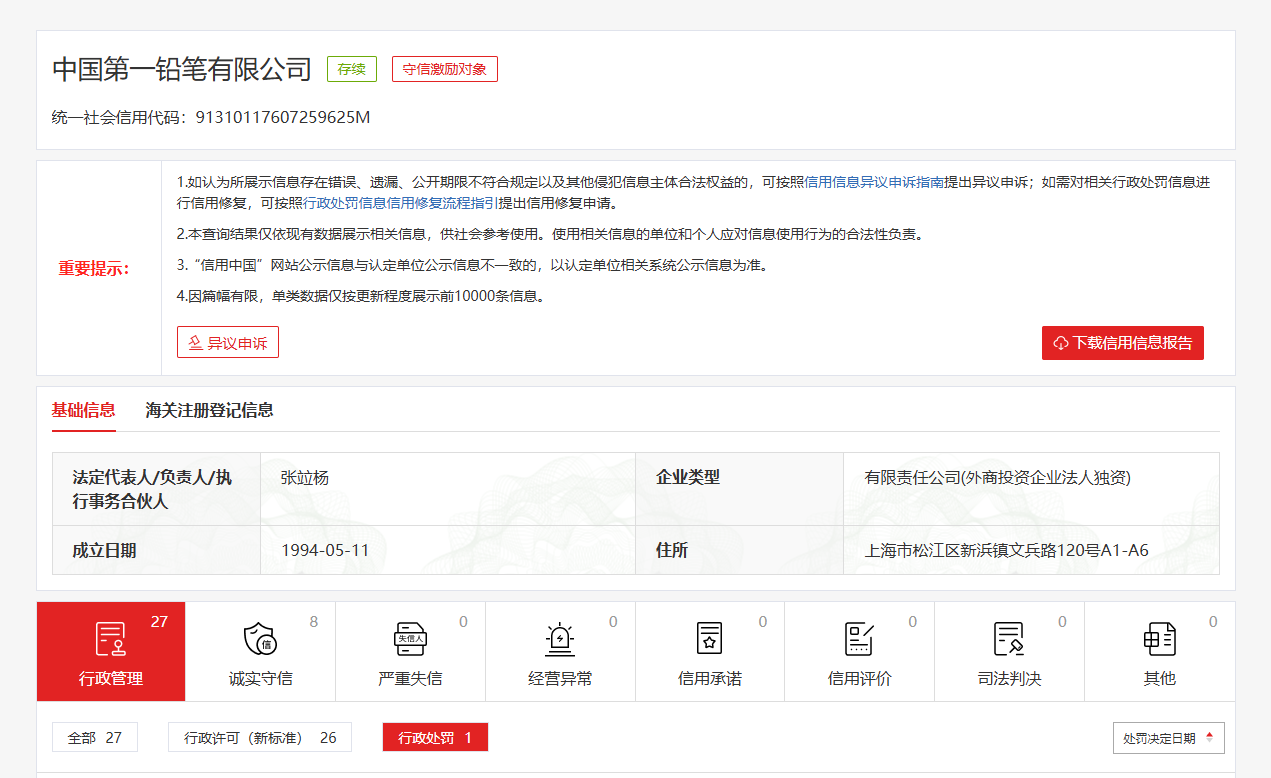Click address 上海市松江区新浜镇文兵路120号A1-A6

click(x=1007, y=550)
